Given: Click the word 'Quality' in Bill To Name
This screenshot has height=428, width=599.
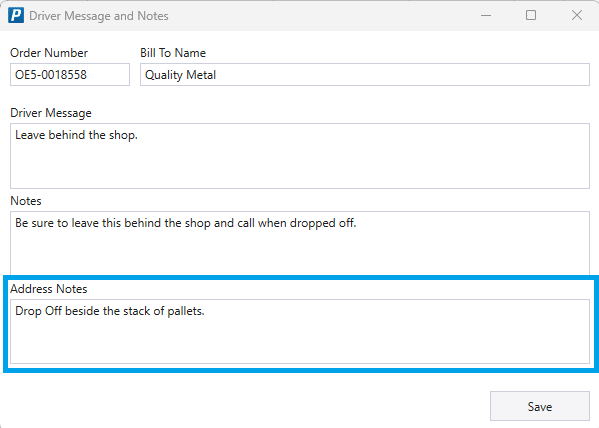Looking at the screenshot, I should pyautogui.click(x=164, y=75).
